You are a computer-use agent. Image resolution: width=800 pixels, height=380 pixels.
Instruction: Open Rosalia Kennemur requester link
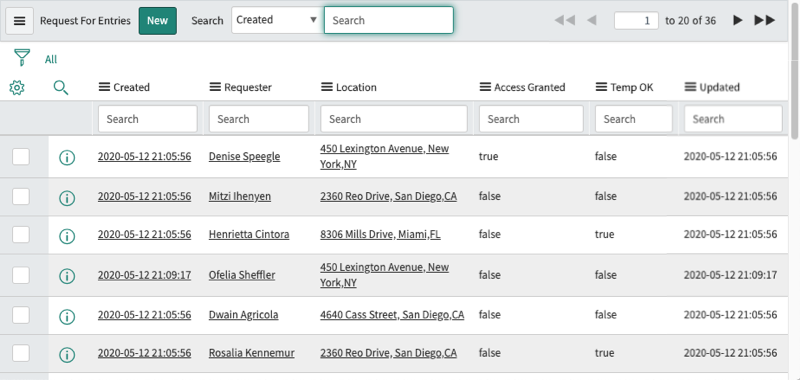(x=252, y=353)
